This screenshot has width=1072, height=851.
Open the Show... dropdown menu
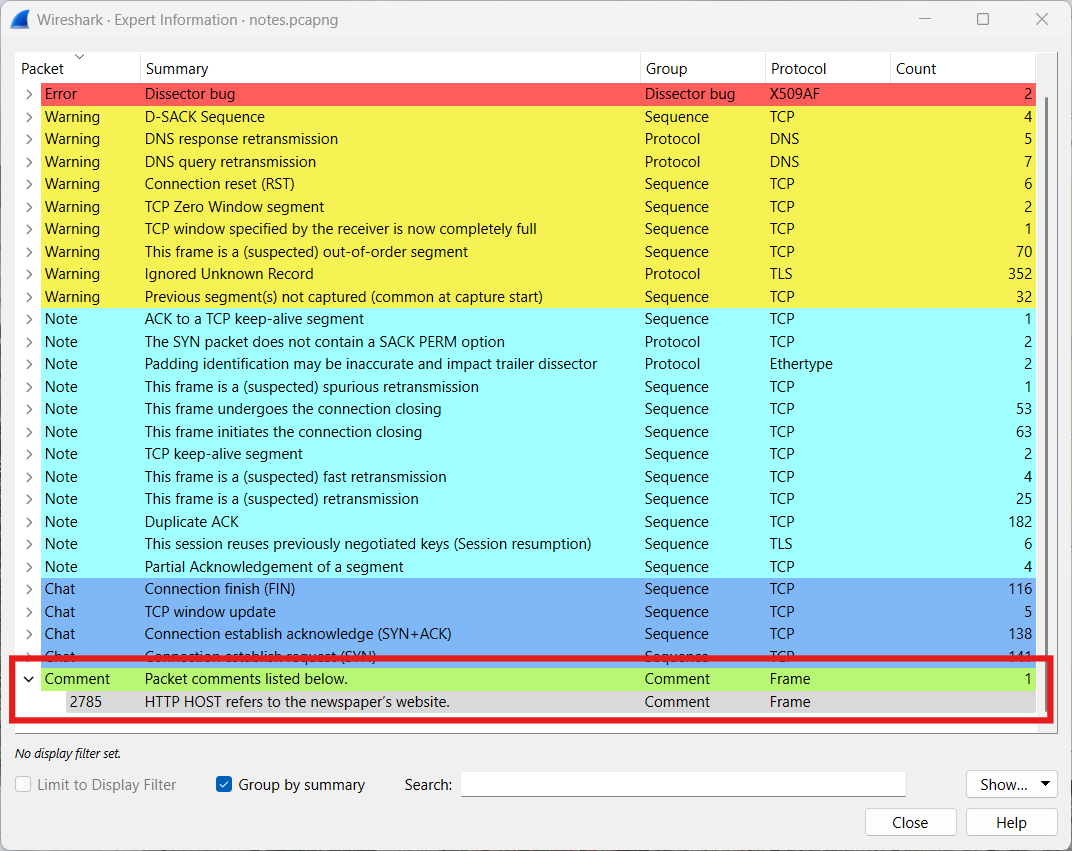pyautogui.click(x=1011, y=785)
